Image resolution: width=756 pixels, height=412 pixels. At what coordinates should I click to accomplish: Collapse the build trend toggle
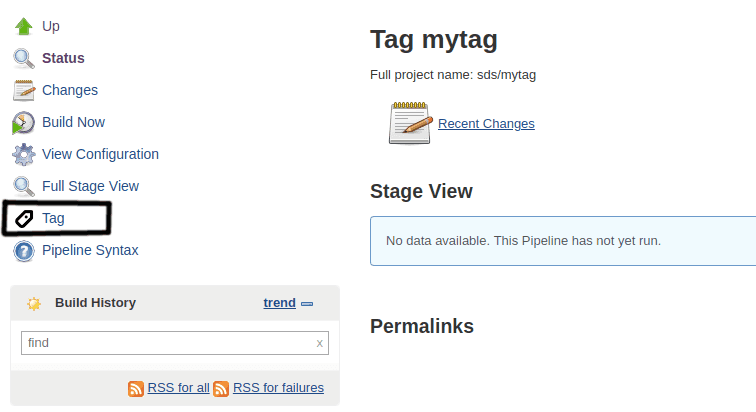(307, 303)
